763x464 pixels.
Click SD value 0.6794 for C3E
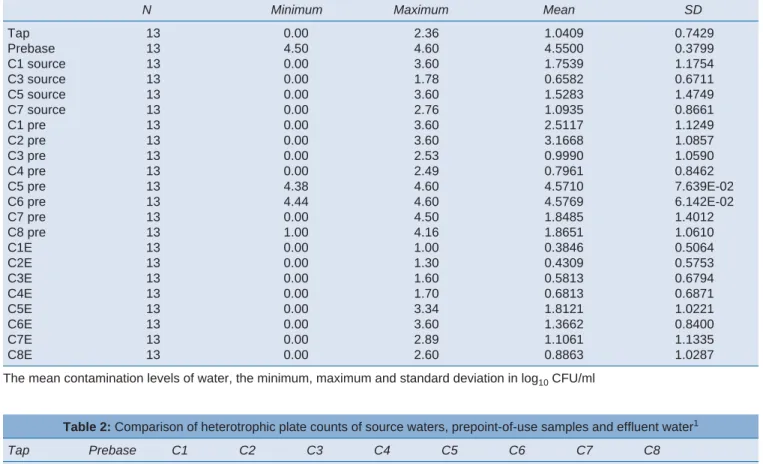694,278
